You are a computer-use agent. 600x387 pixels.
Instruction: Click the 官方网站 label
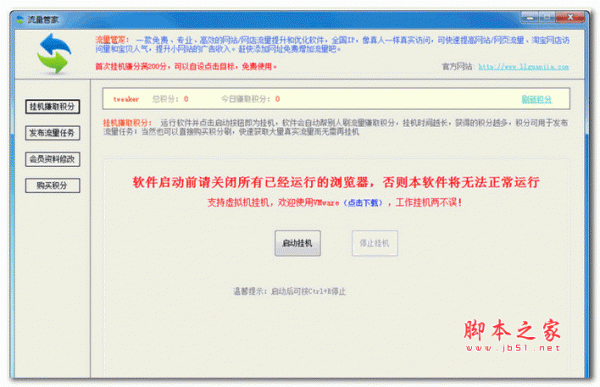457,67
